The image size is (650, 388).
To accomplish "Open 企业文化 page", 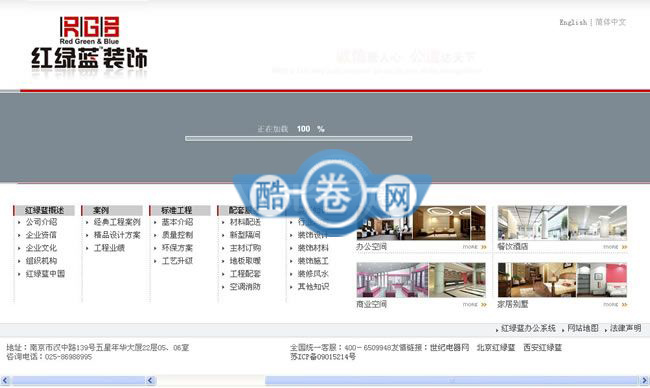I will pos(41,248).
